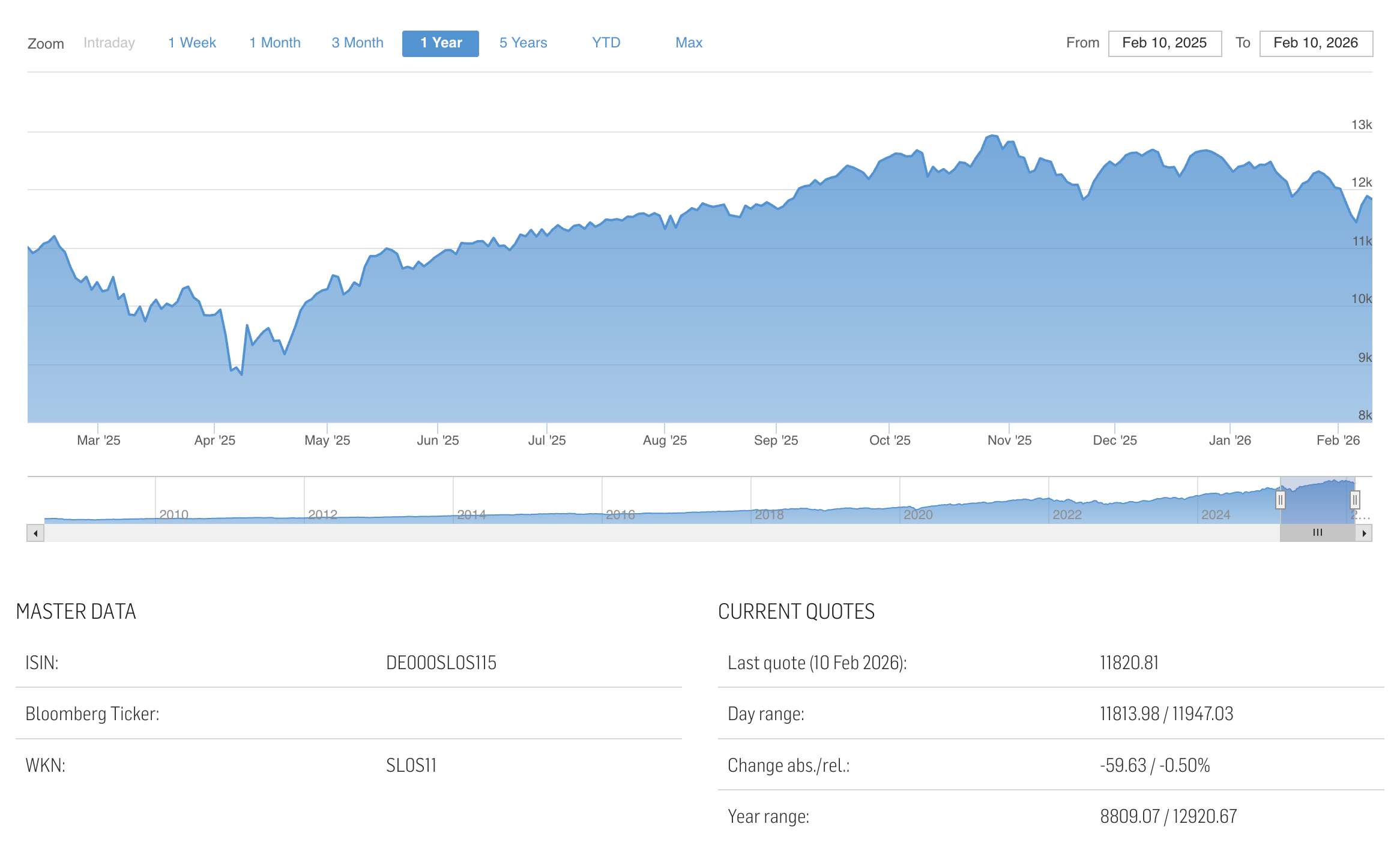This screenshot has height=851, width=1400.
Task: Click the active 1 Year zoom button
Action: click(x=441, y=43)
